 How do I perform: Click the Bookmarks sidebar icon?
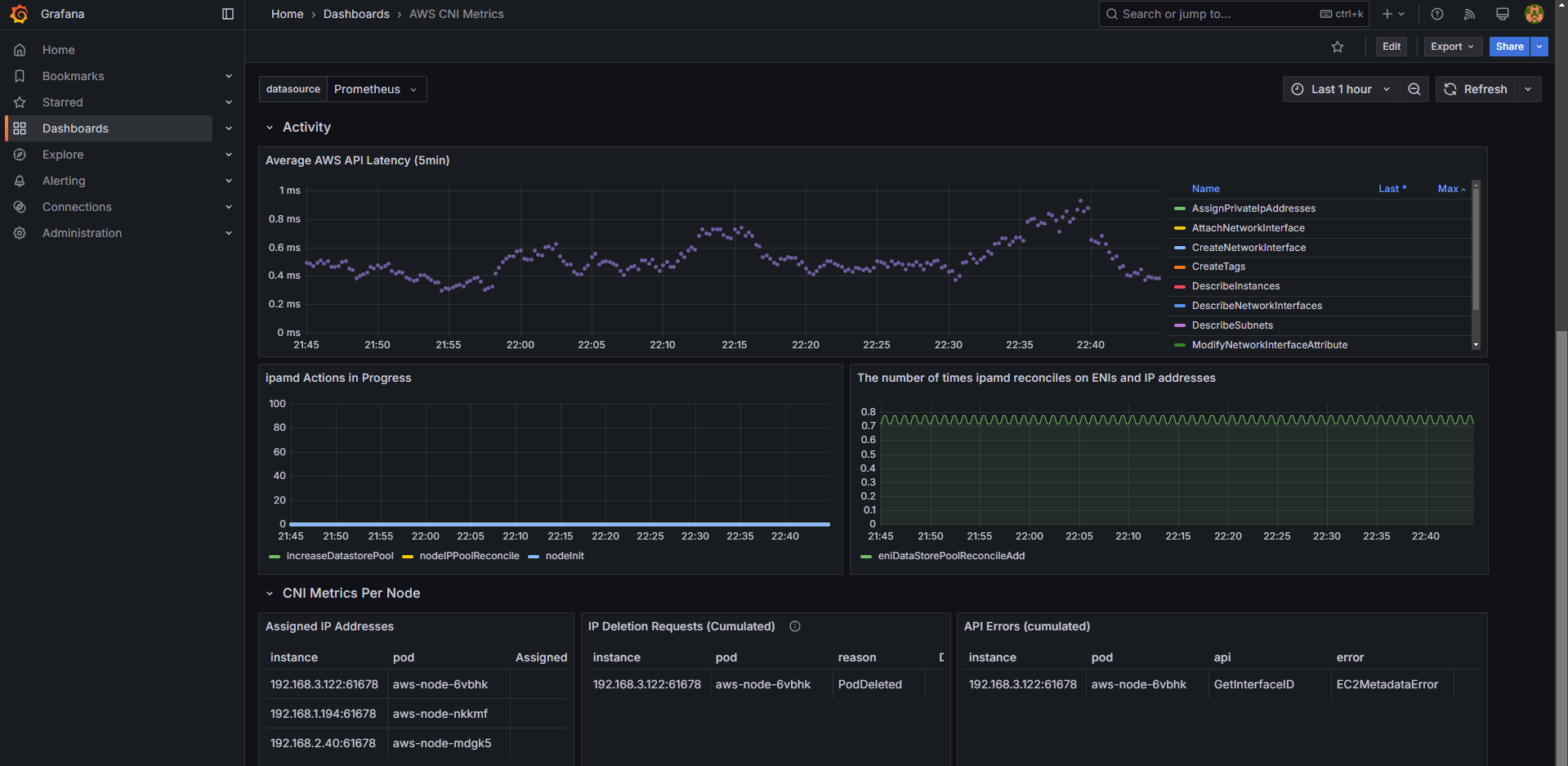pos(20,76)
